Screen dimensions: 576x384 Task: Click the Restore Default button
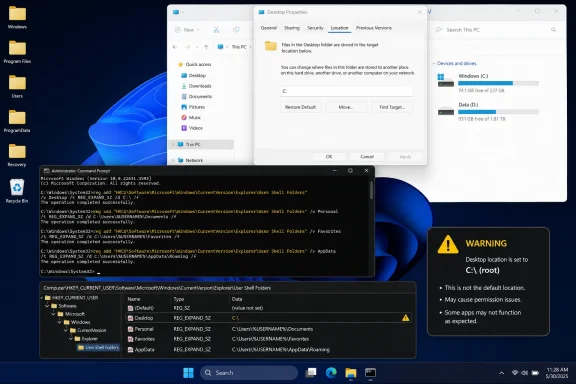[x=300, y=107]
